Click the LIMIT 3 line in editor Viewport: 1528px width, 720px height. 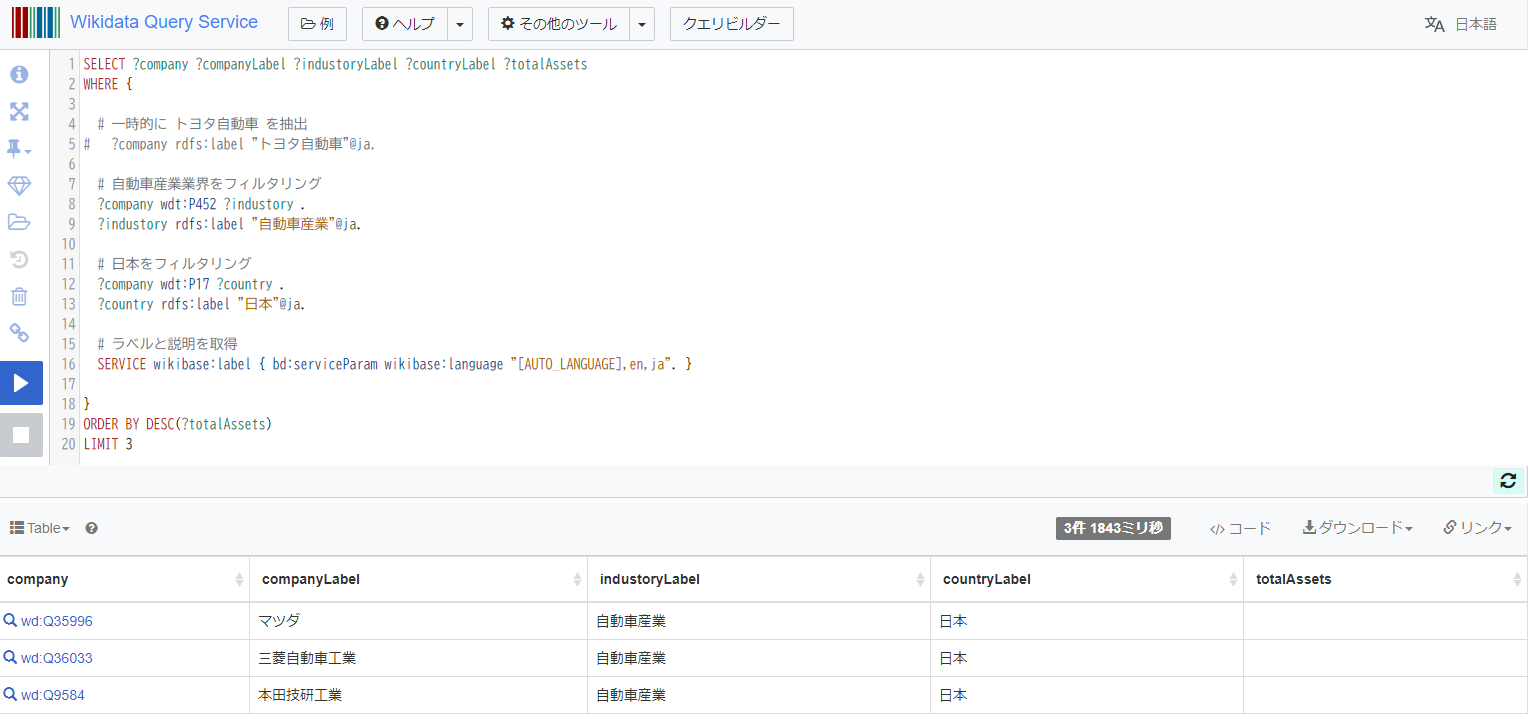tap(108, 444)
